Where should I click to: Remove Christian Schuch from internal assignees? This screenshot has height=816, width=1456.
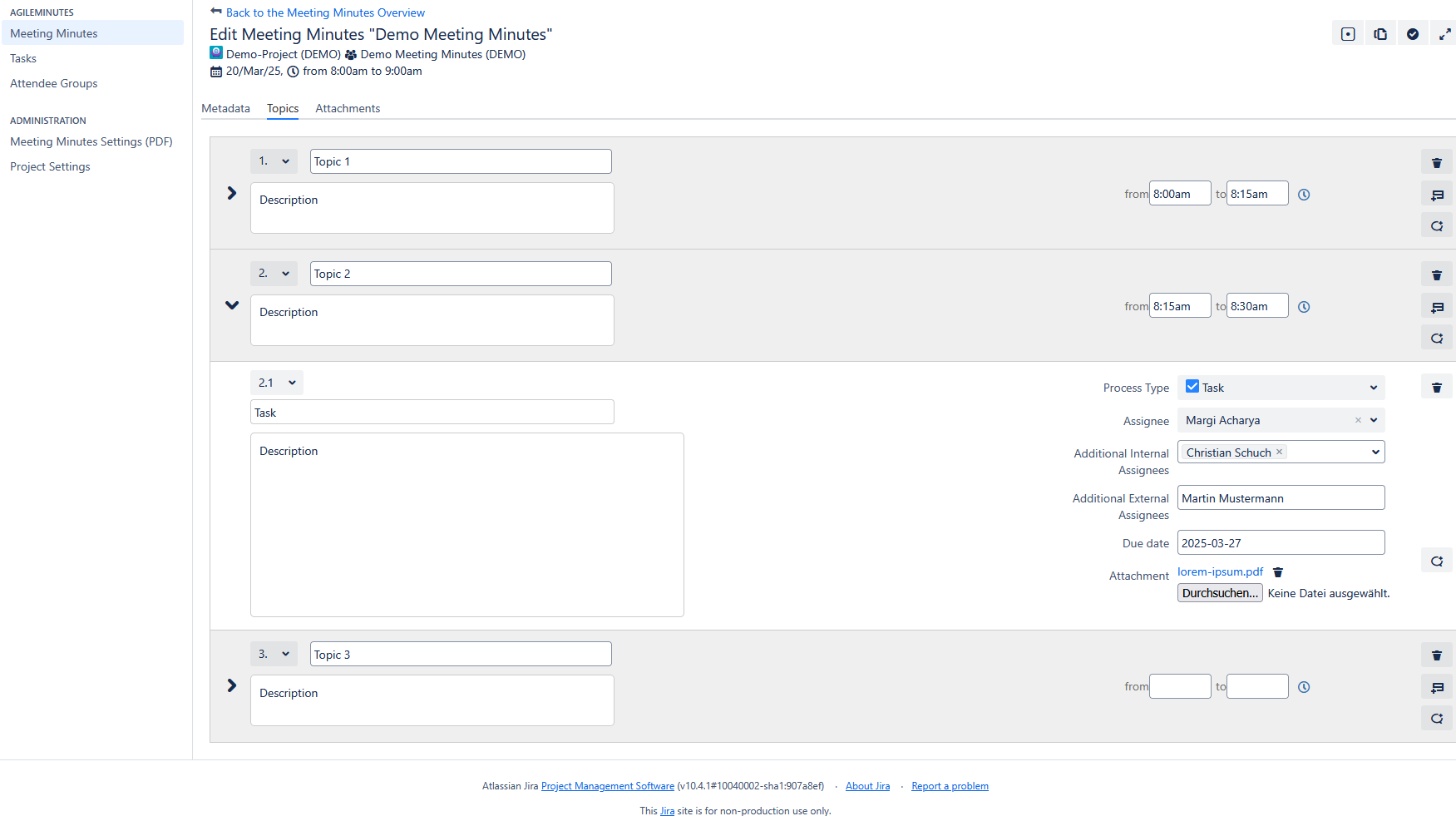coord(1280,452)
